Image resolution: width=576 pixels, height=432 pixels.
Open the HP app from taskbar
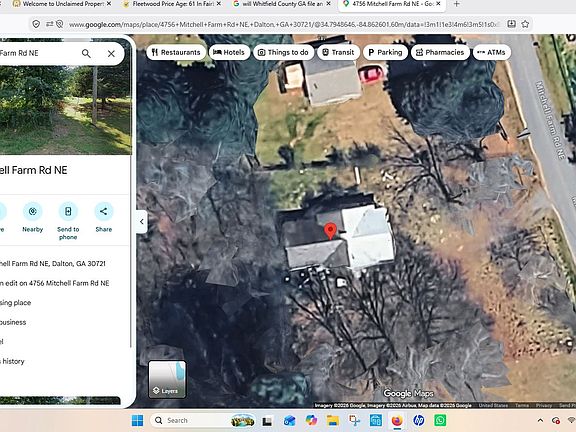[x=419, y=420]
